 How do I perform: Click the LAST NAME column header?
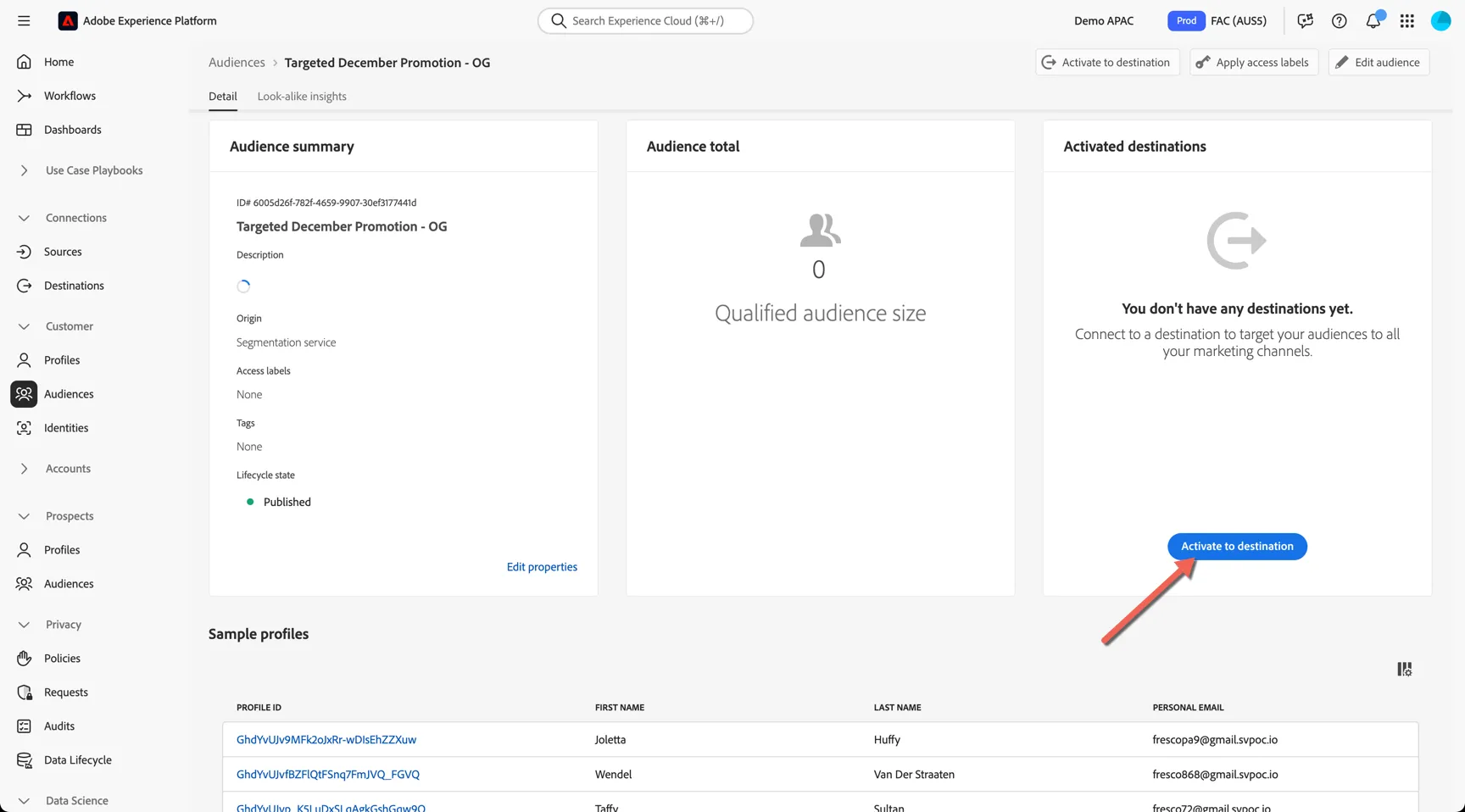(x=897, y=708)
